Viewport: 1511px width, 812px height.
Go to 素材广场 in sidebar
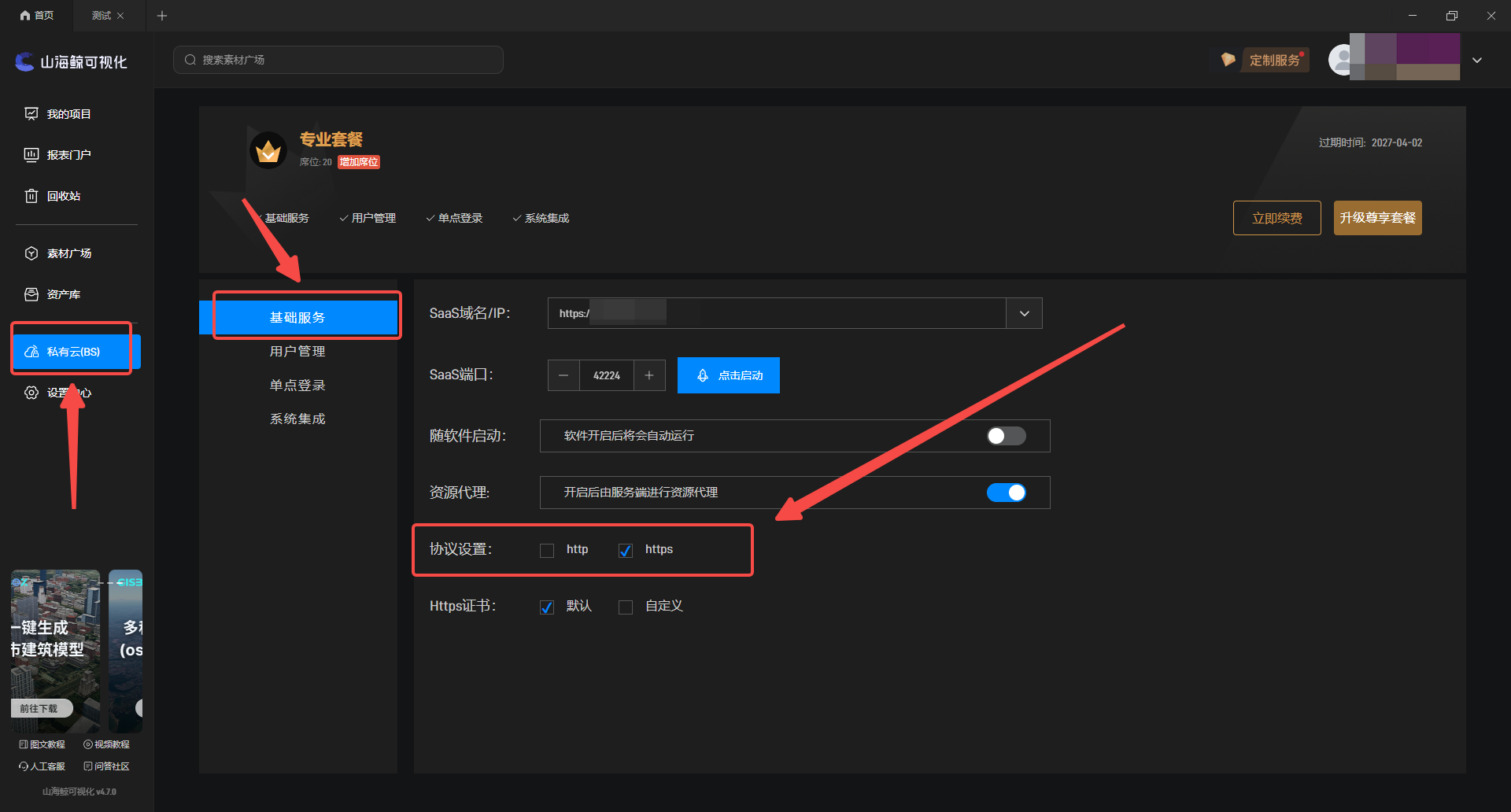(68, 253)
